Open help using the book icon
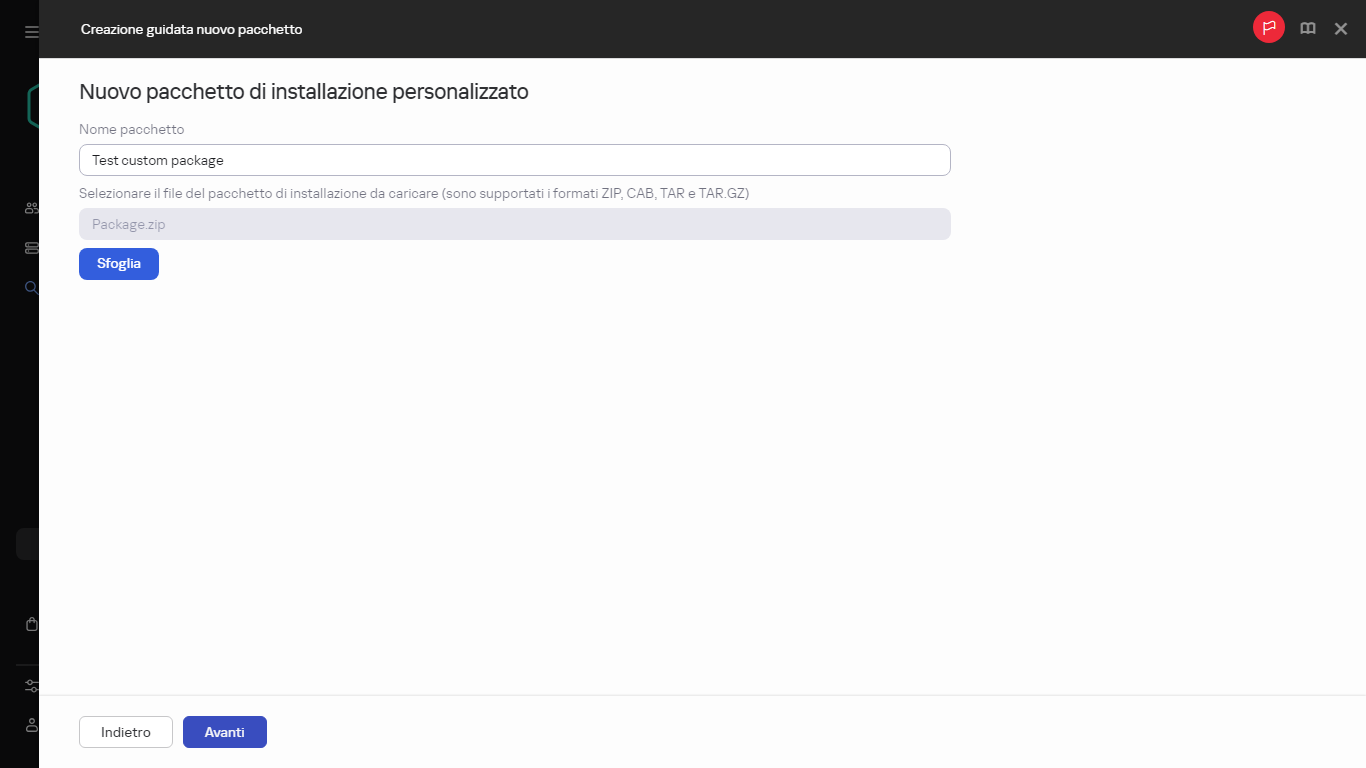Image resolution: width=1366 pixels, height=768 pixels. tap(1307, 28)
